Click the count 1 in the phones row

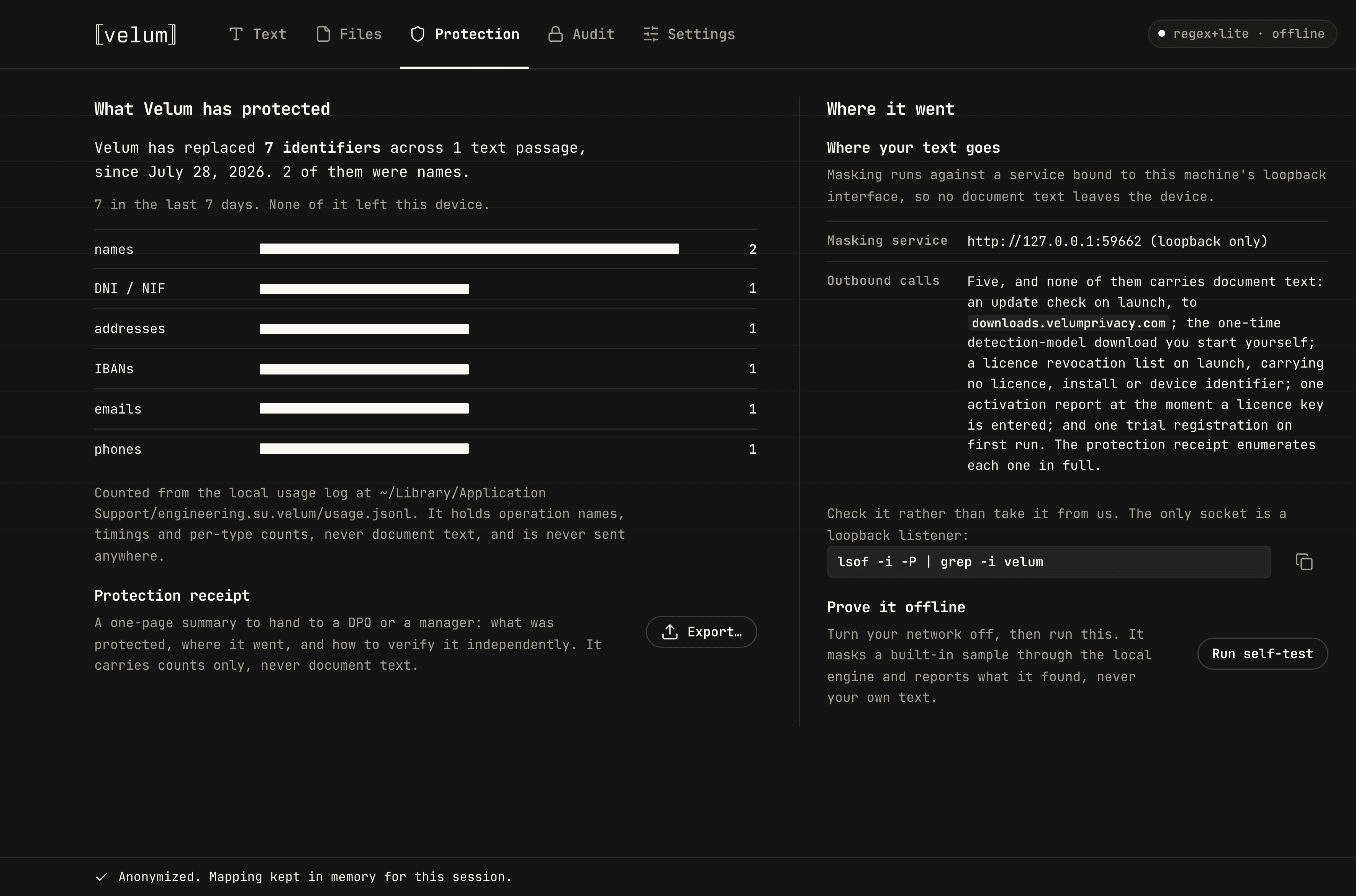click(752, 449)
